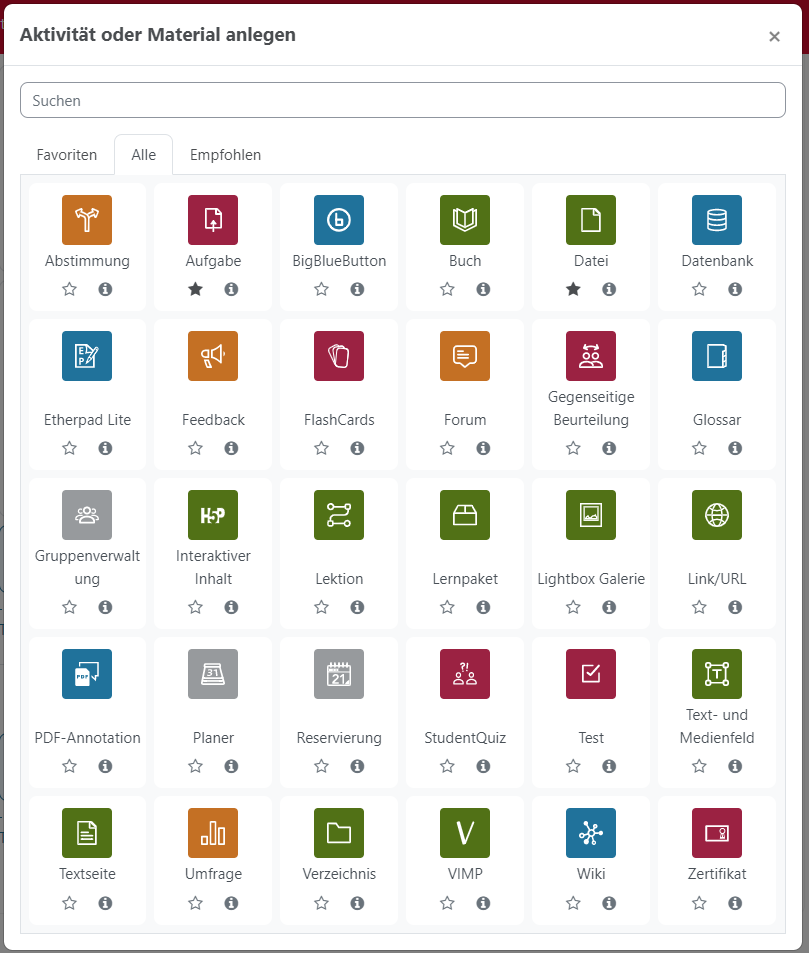Open the Wiki activity icon
This screenshot has height=953, width=809.
point(591,833)
